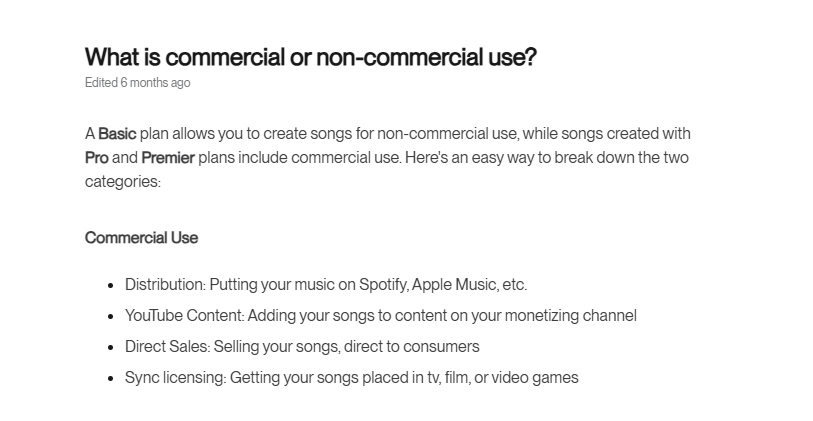Click the bullet dot beside Distribution

111,286
